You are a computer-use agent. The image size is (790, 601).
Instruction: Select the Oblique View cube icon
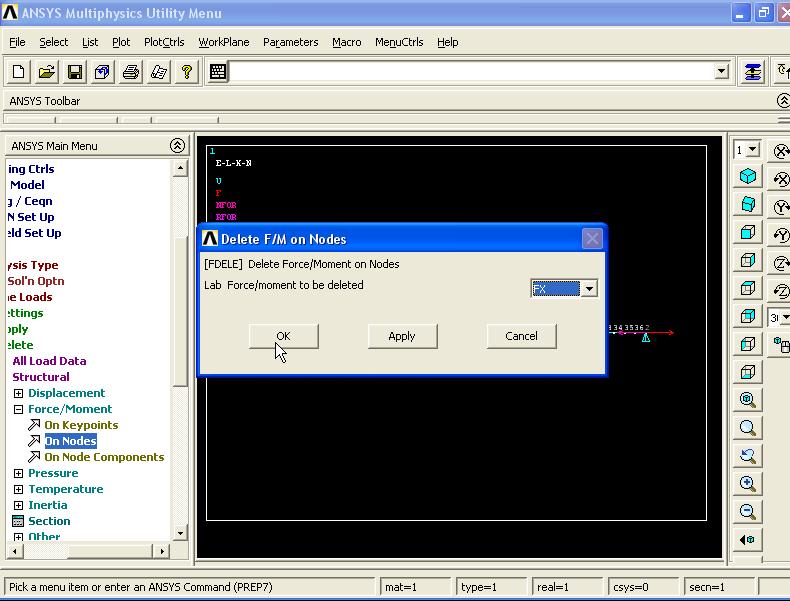748,204
